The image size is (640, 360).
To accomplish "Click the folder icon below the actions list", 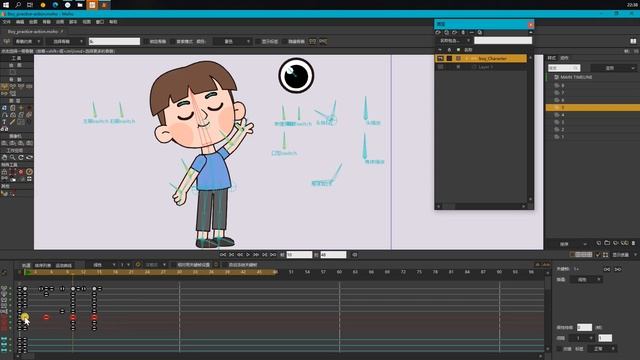I will pyautogui.click(x=607, y=243).
